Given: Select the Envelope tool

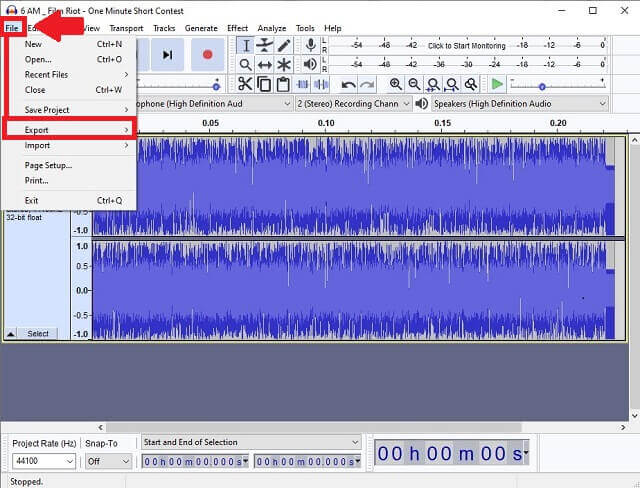Looking at the screenshot, I should (264, 45).
